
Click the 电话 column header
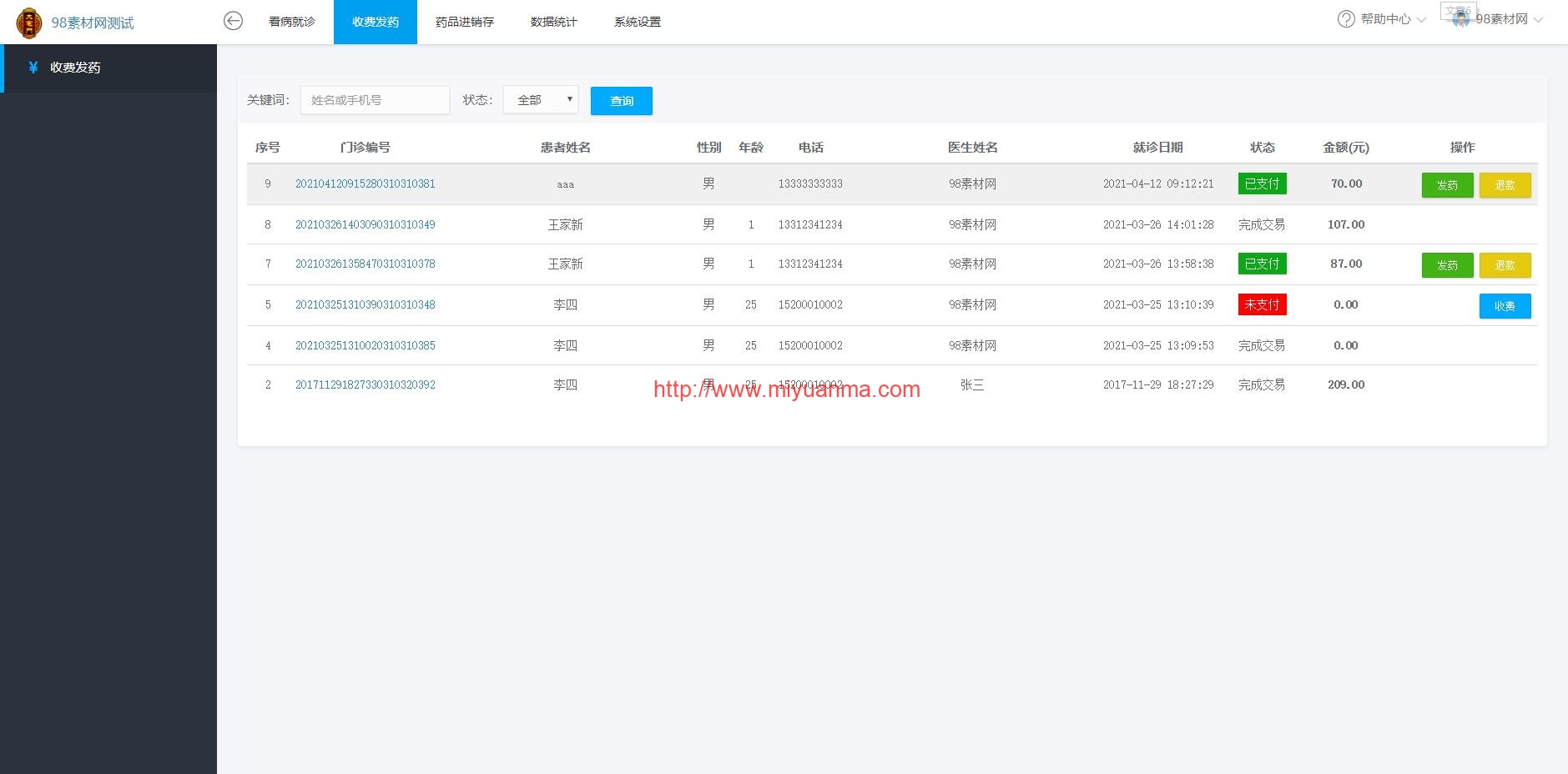pos(811,148)
